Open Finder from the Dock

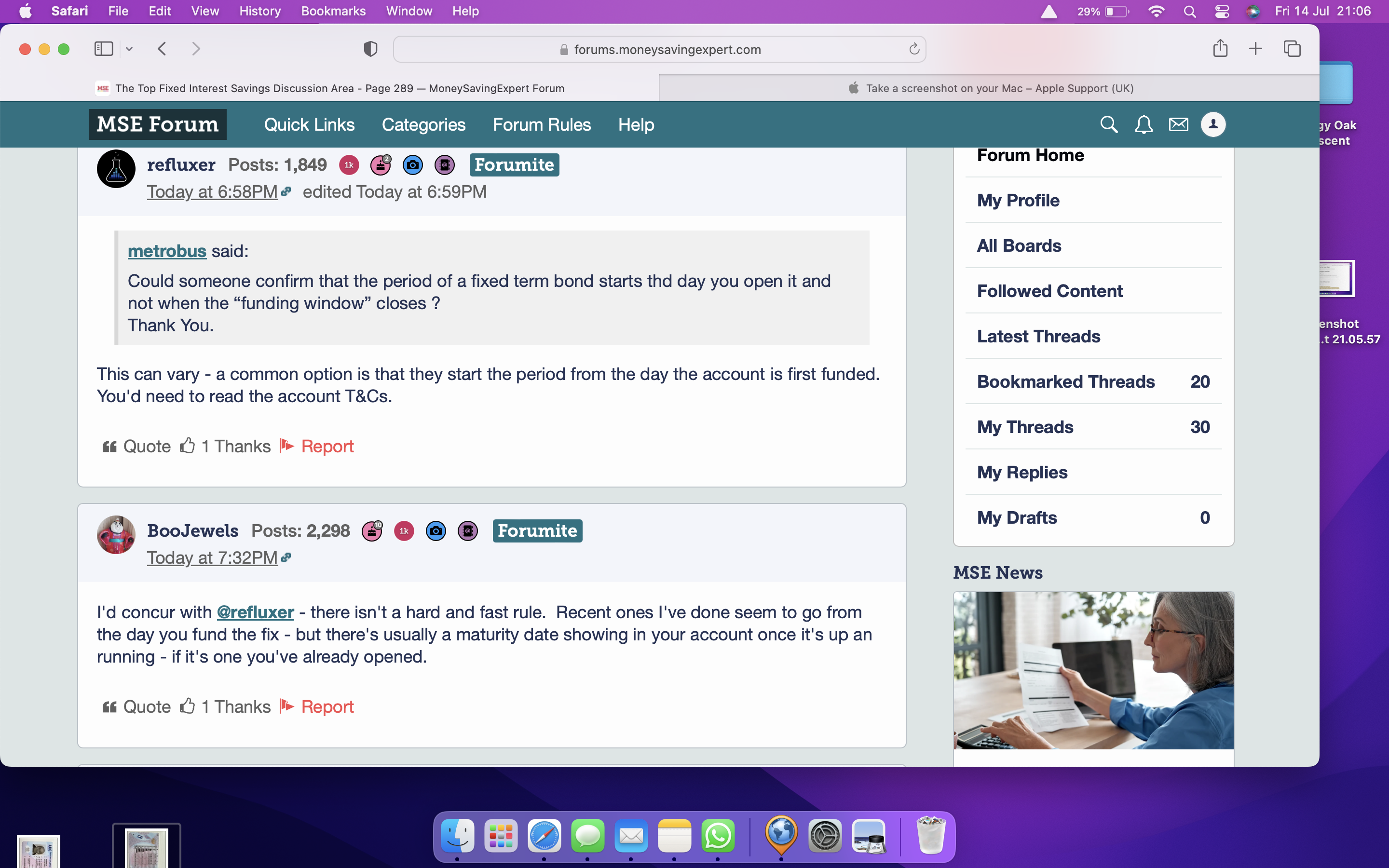[457, 836]
